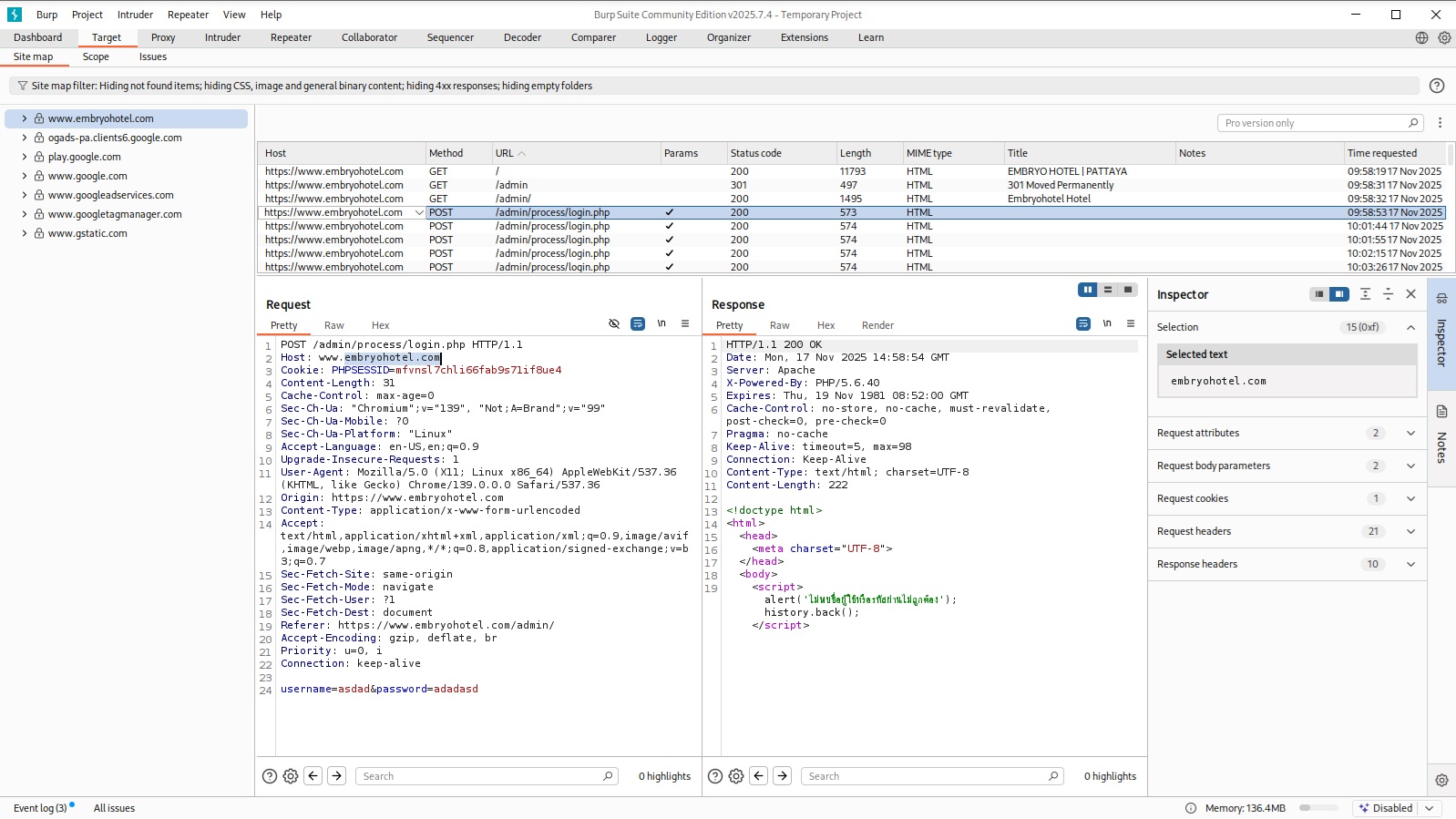Open the site map table options menu
The image size is (1456, 819).
coord(1440,123)
